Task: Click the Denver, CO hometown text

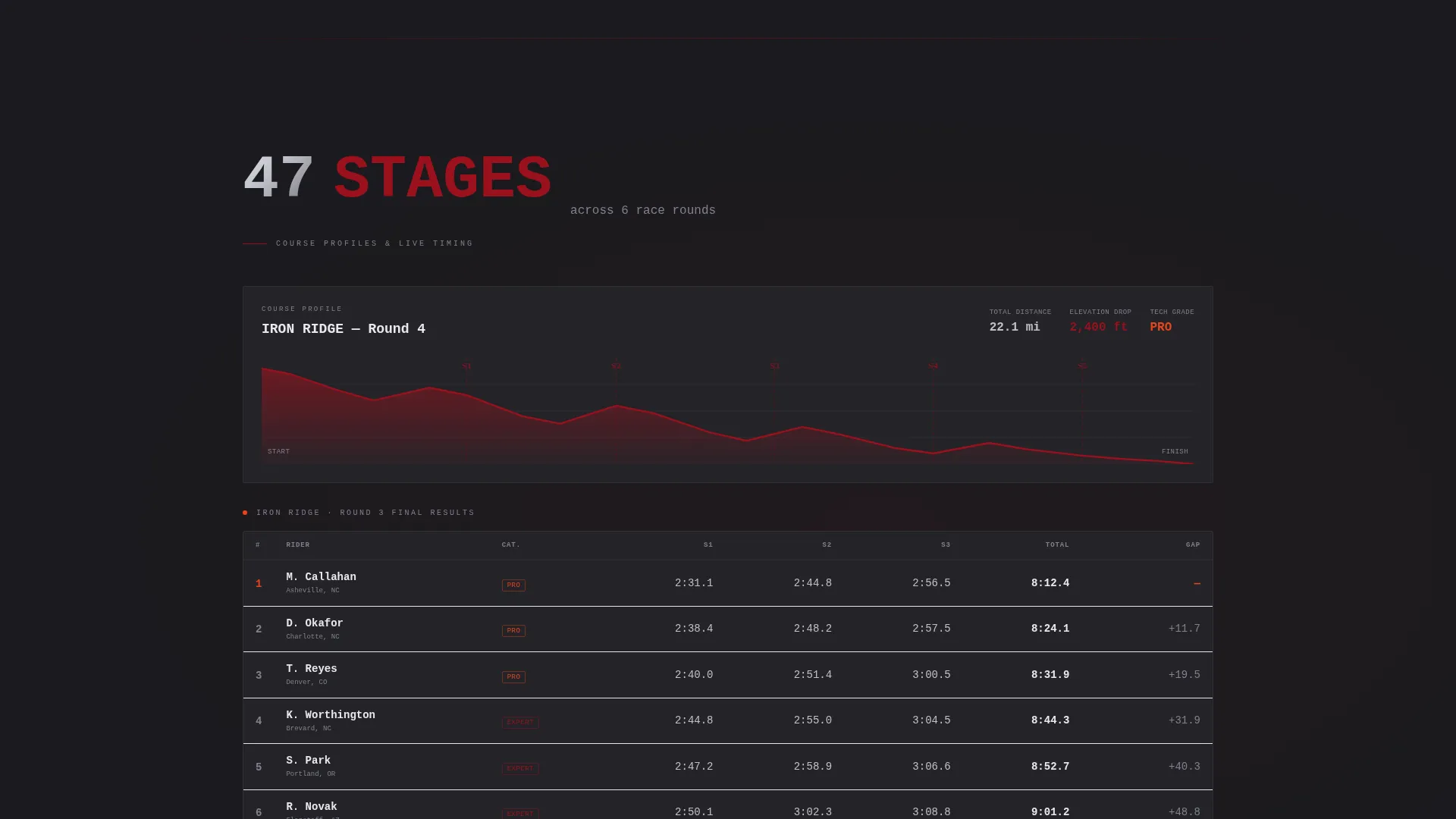Action: pos(306,682)
